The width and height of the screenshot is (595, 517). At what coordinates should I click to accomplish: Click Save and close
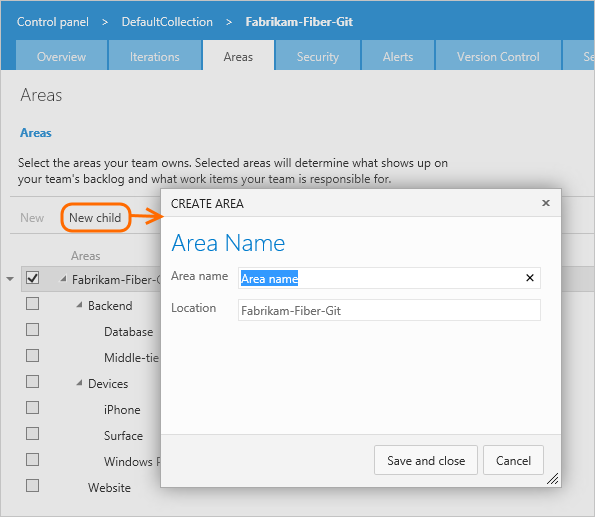coord(426,460)
